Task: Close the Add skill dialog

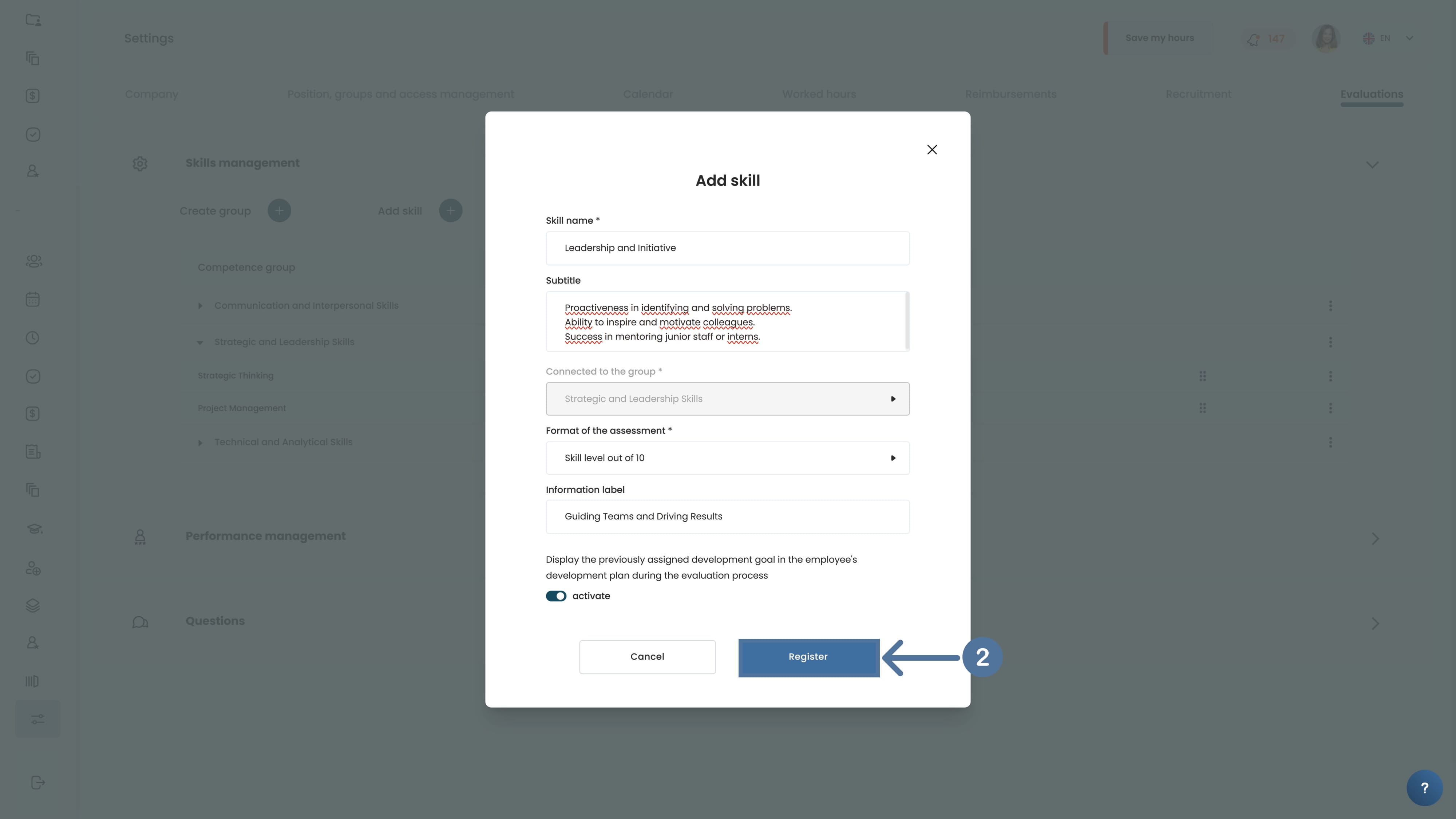Action: [932, 150]
